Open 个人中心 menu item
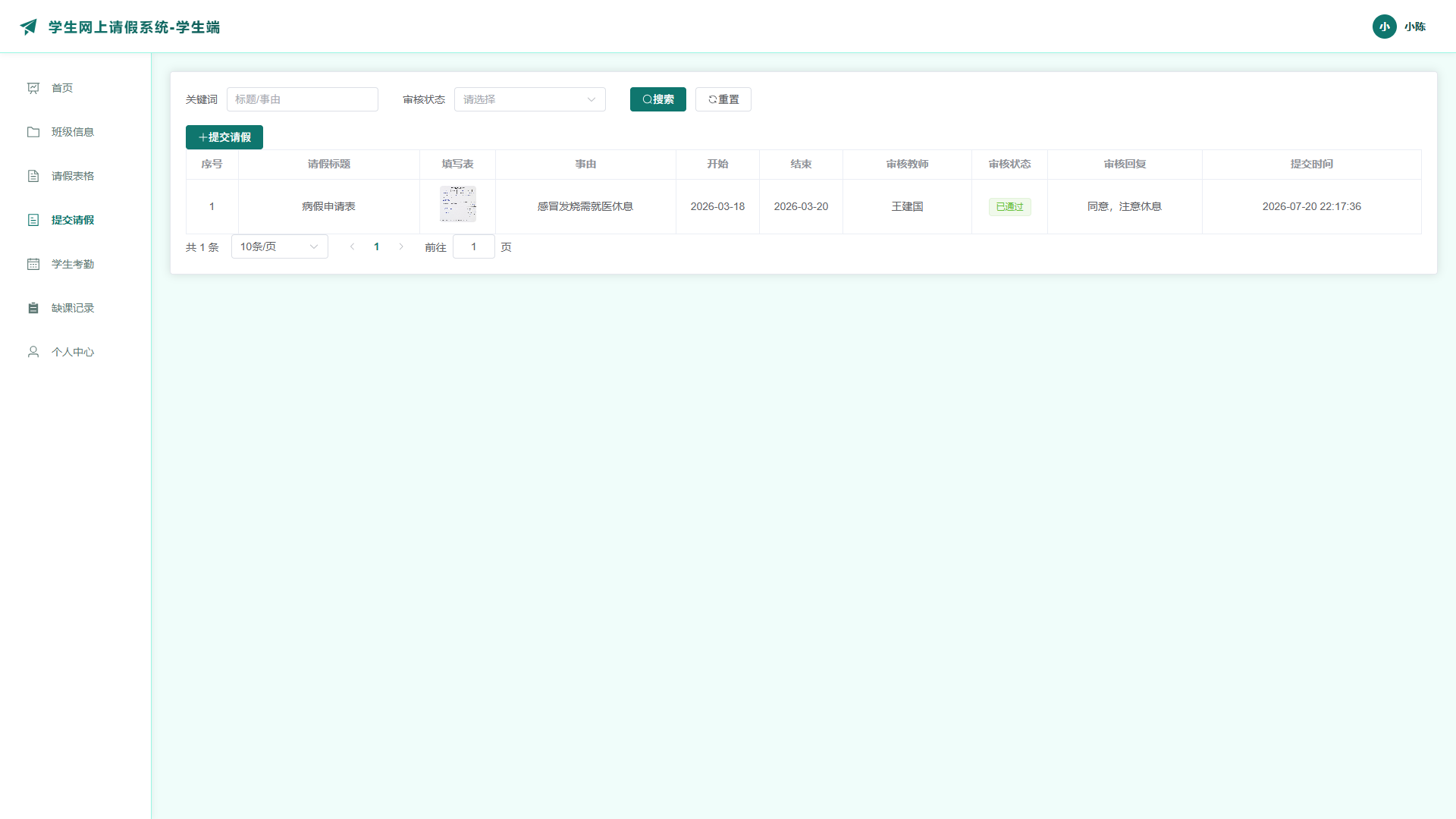This screenshot has width=1456, height=819. [x=76, y=352]
